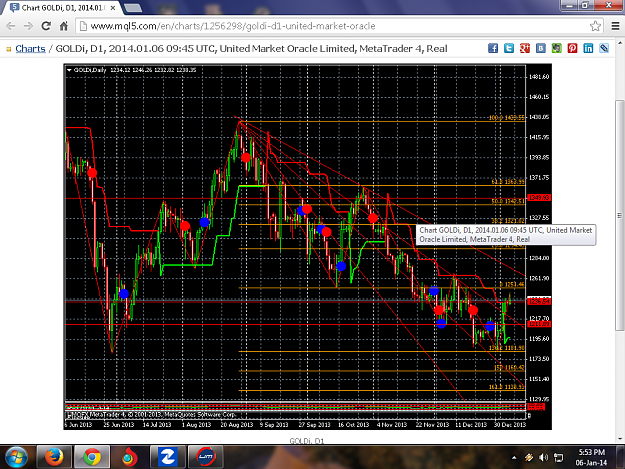Share chart on Facebook
The width and height of the screenshot is (625, 469).
(x=493, y=48)
